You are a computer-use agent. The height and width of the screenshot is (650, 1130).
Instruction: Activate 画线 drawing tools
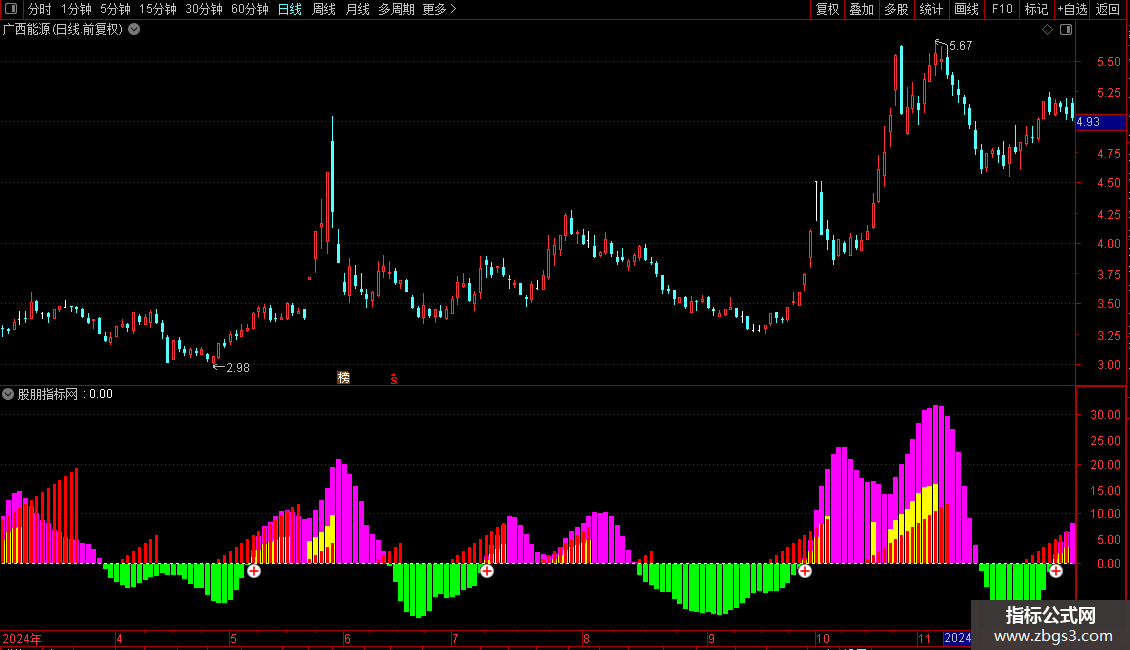tap(966, 9)
